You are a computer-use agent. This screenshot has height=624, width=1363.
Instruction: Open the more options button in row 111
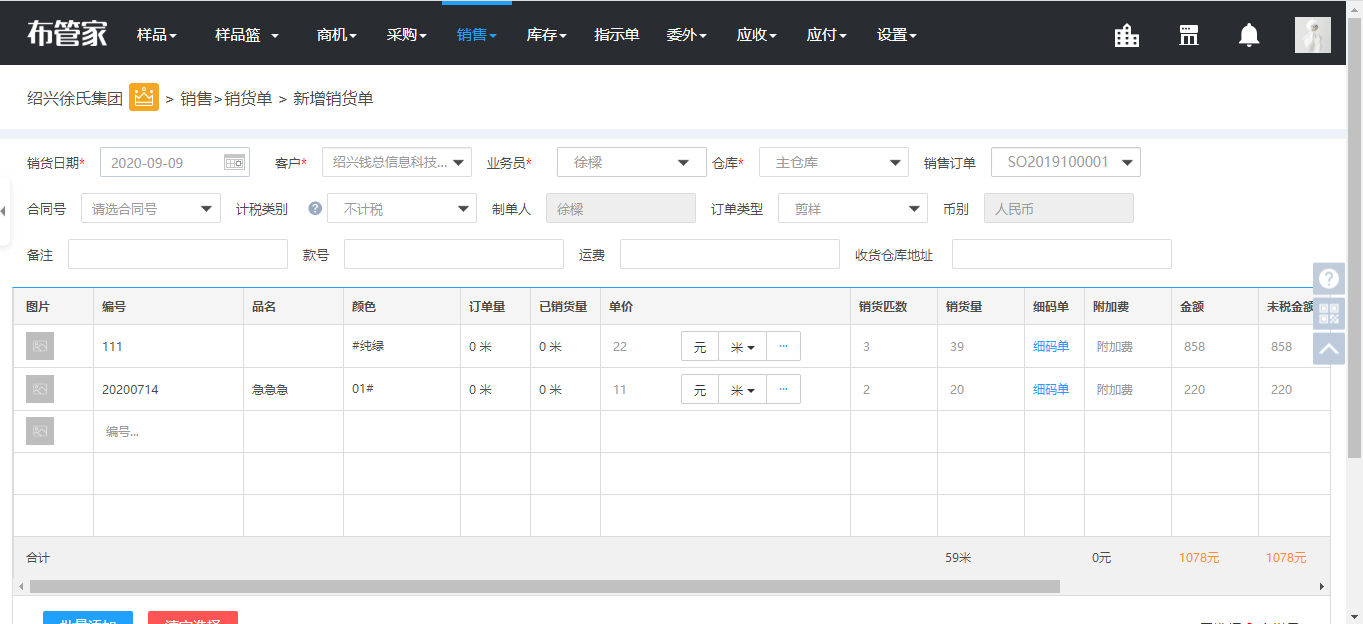[x=783, y=346]
